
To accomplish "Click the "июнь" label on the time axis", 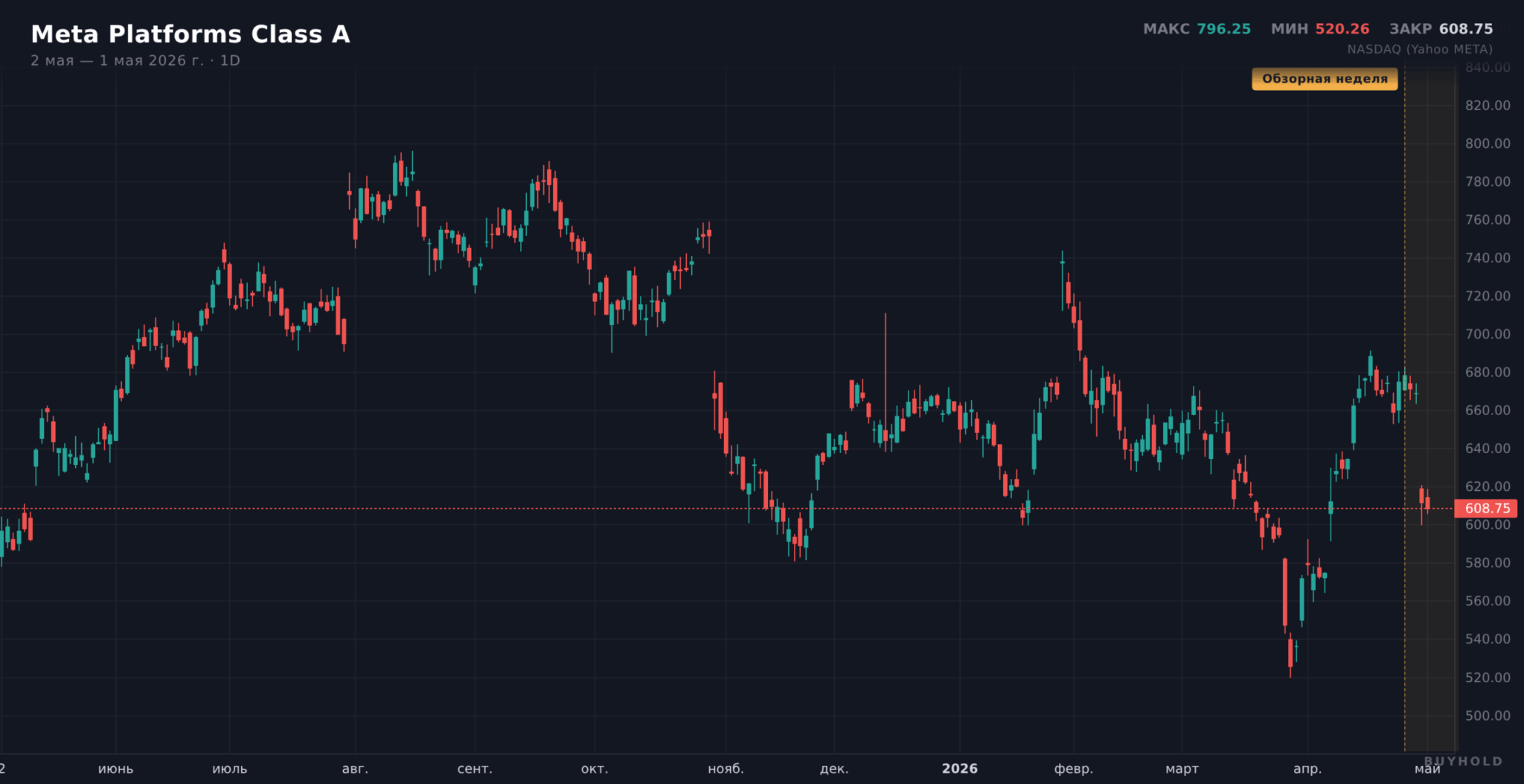I will [x=115, y=769].
